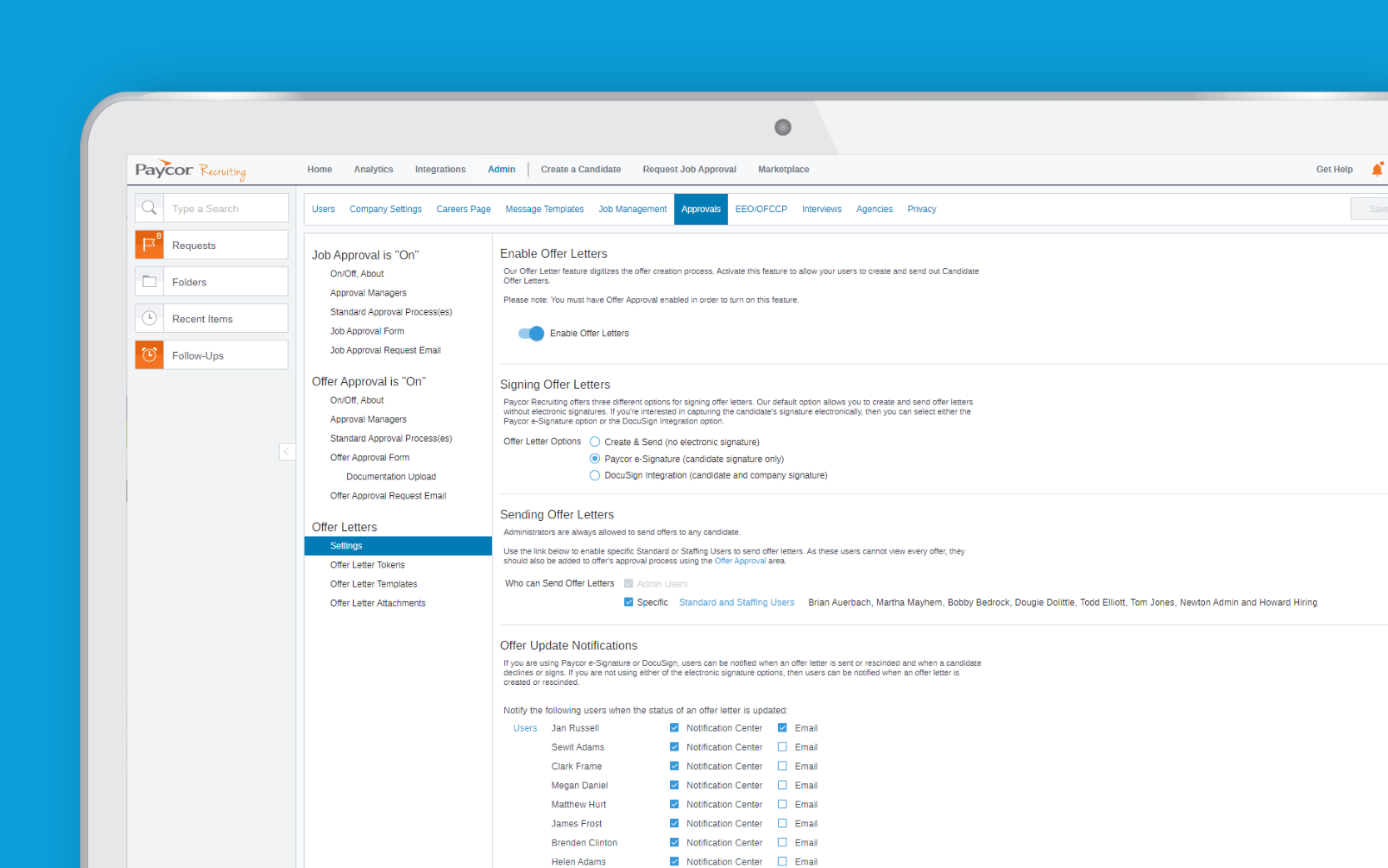Select Paycor e-Signature radio option

(595, 459)
